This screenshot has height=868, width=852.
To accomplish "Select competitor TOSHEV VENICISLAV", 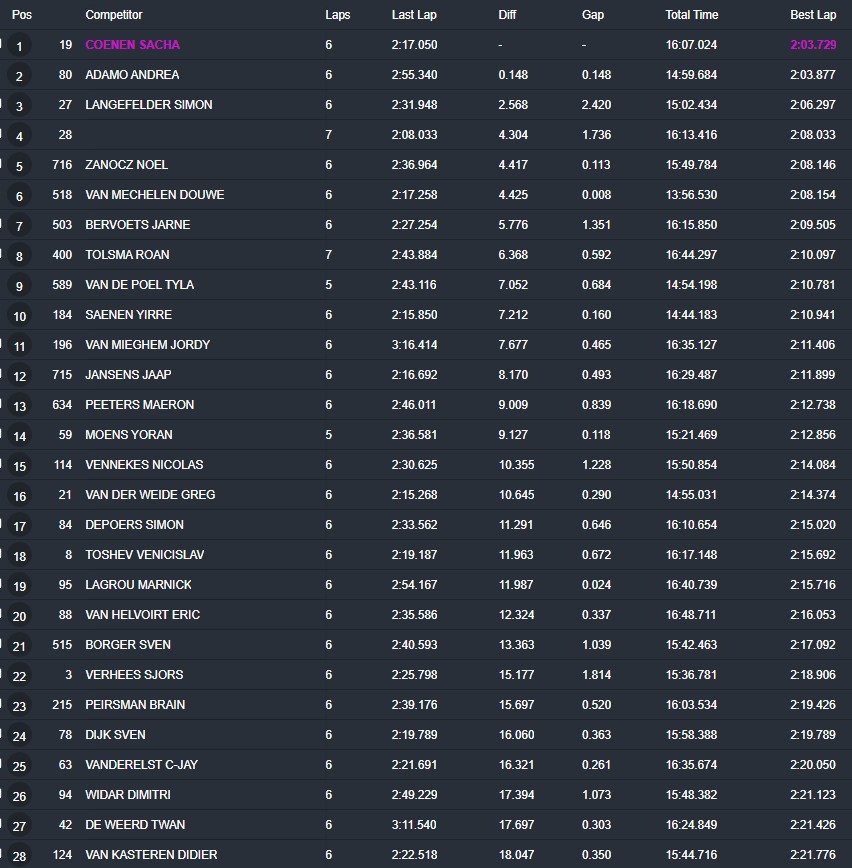I will (146, 555).
